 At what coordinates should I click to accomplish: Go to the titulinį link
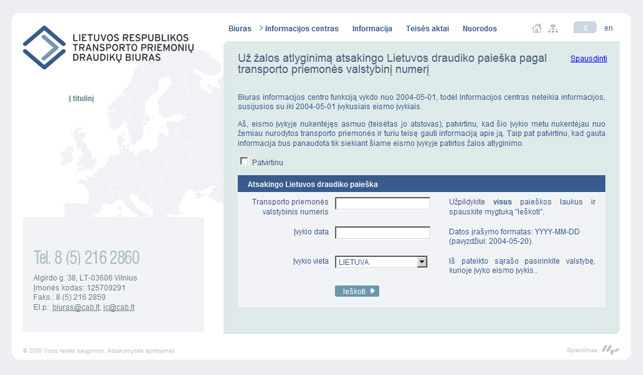(x=82, y=98)
